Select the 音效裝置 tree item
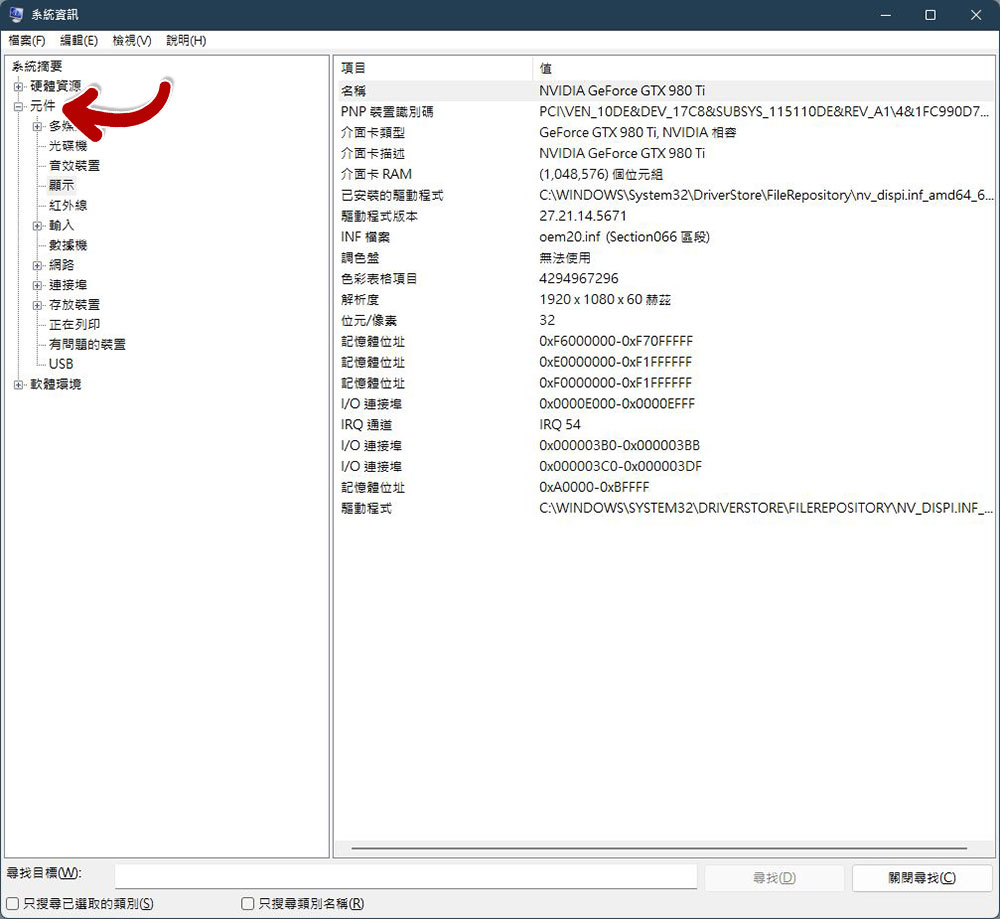The image size is (1000, 919). (74, 165)
